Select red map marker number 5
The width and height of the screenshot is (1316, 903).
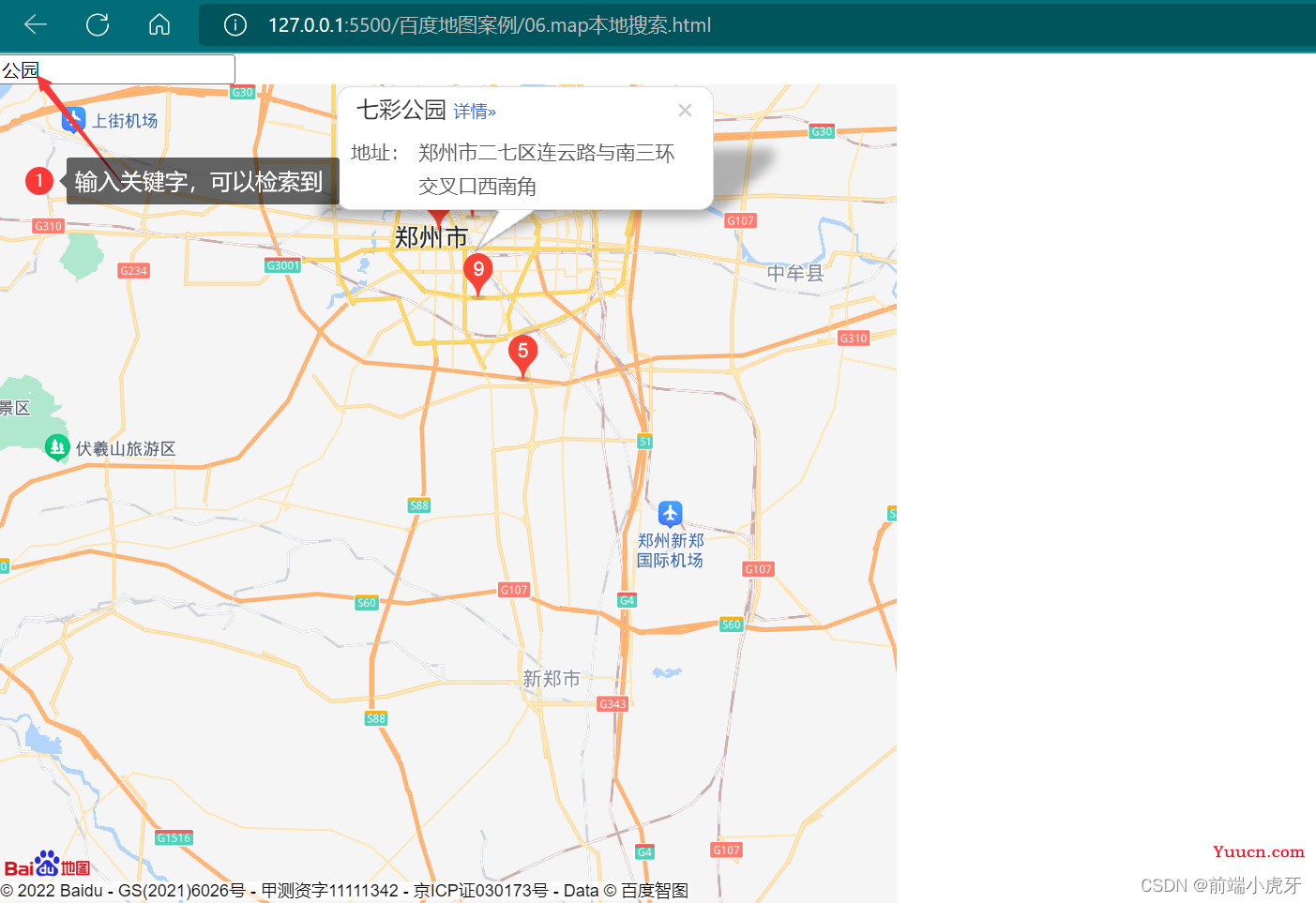coord(523,355)
